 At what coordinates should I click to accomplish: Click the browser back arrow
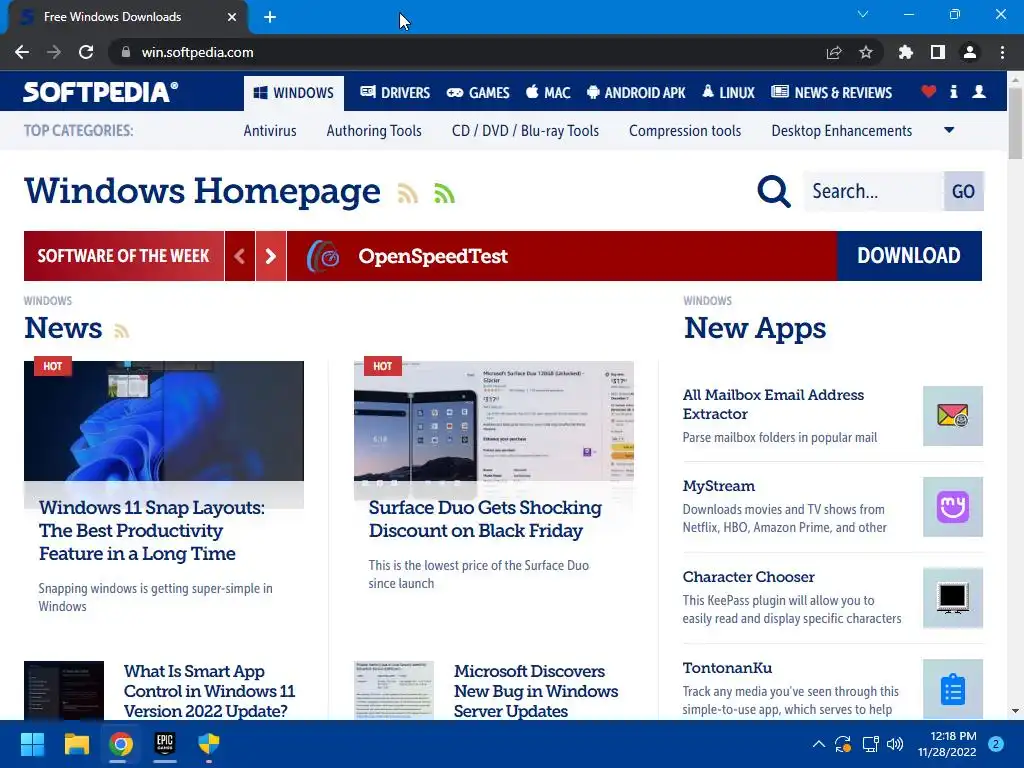tap(22, 52)
